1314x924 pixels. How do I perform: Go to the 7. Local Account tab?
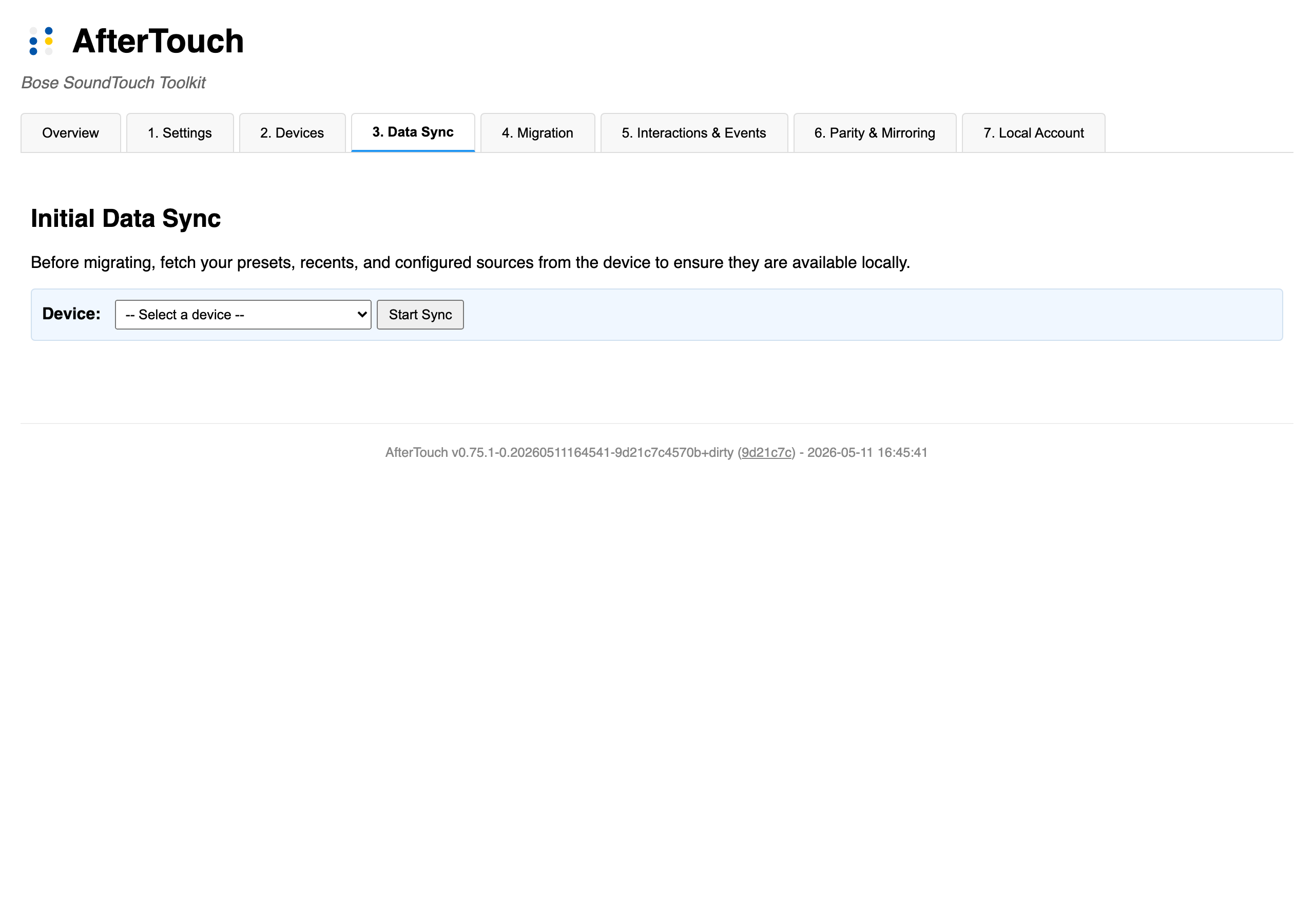[x=1033, y=133]
